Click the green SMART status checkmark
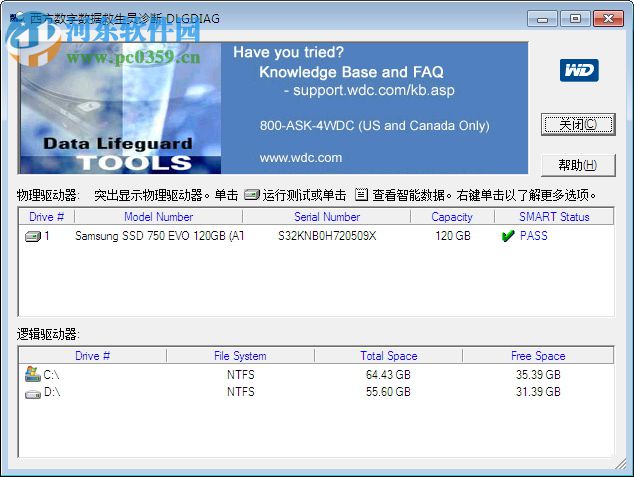Screen dimensions: 634x477 click(x=507, y=236)
